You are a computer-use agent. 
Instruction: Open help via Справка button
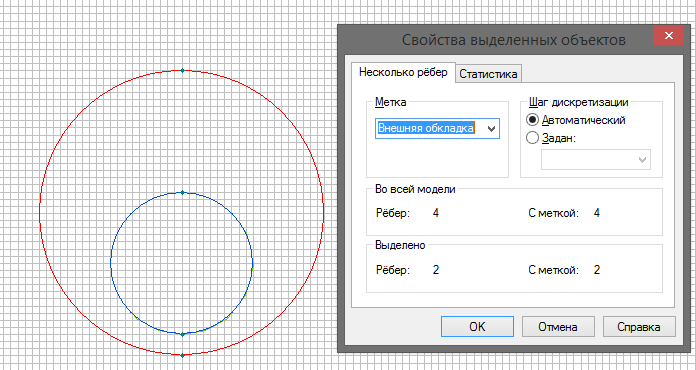pyautogui.click(x=639, y=327)
